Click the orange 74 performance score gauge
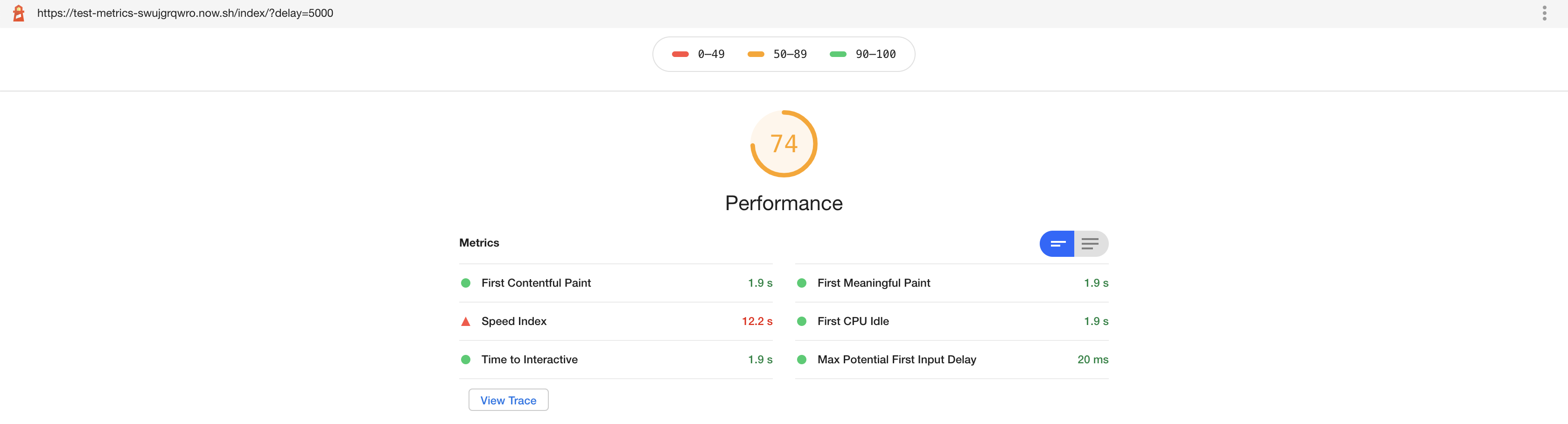The width and height of the screenshot is (1568, 424). [x=784, y=144]
